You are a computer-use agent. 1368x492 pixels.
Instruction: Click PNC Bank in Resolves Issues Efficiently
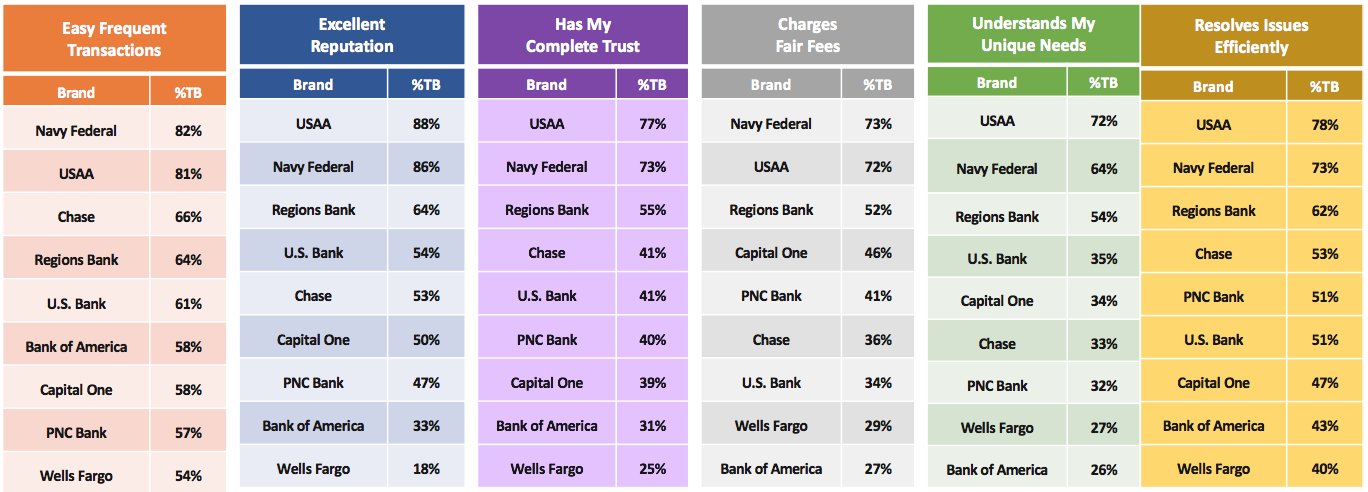(x=1213, y=296)
